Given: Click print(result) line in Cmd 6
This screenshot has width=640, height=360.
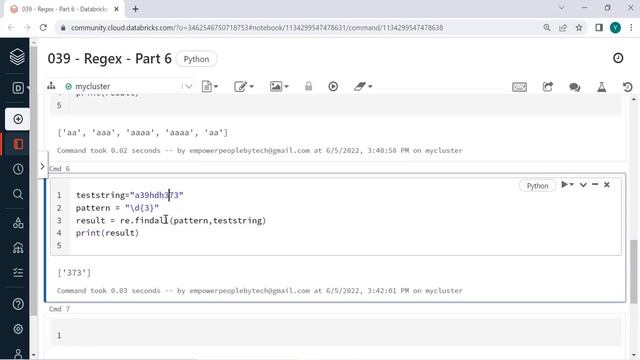Looking at the screenshot, I should coord(107,233).
